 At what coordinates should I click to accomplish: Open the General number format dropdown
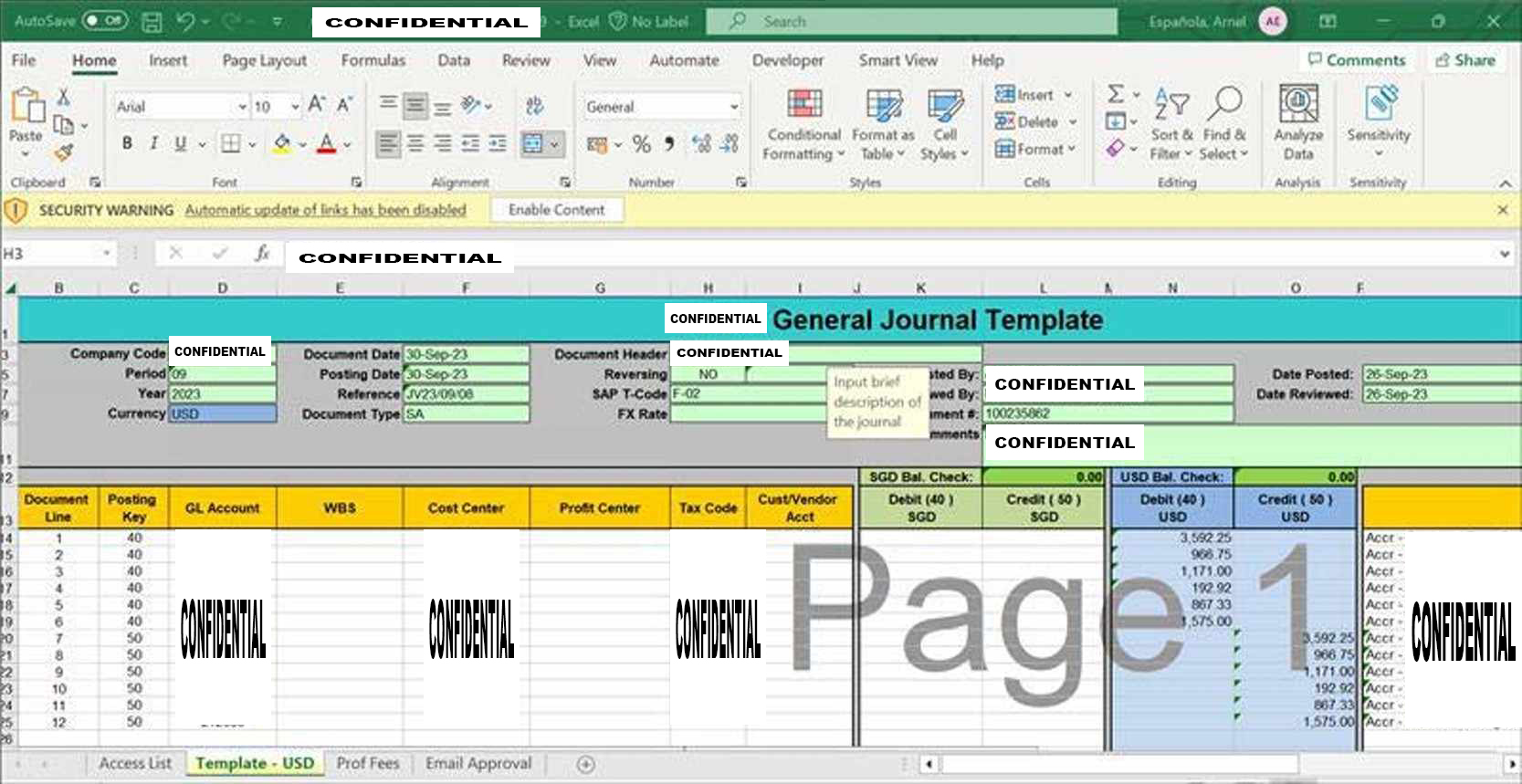[733, 107]
